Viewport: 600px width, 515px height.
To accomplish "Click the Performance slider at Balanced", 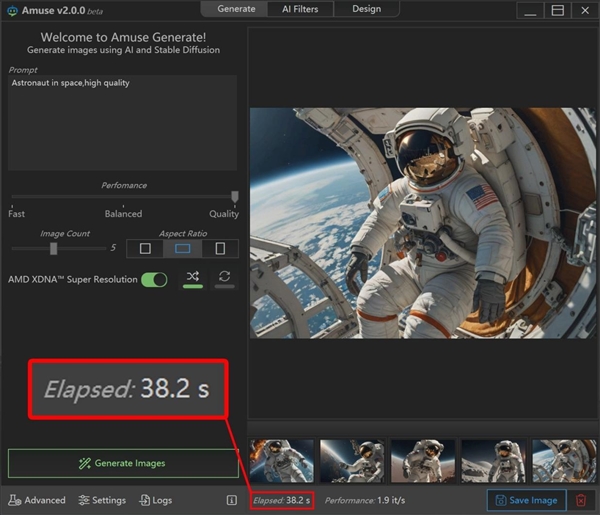I will (123, 198).
